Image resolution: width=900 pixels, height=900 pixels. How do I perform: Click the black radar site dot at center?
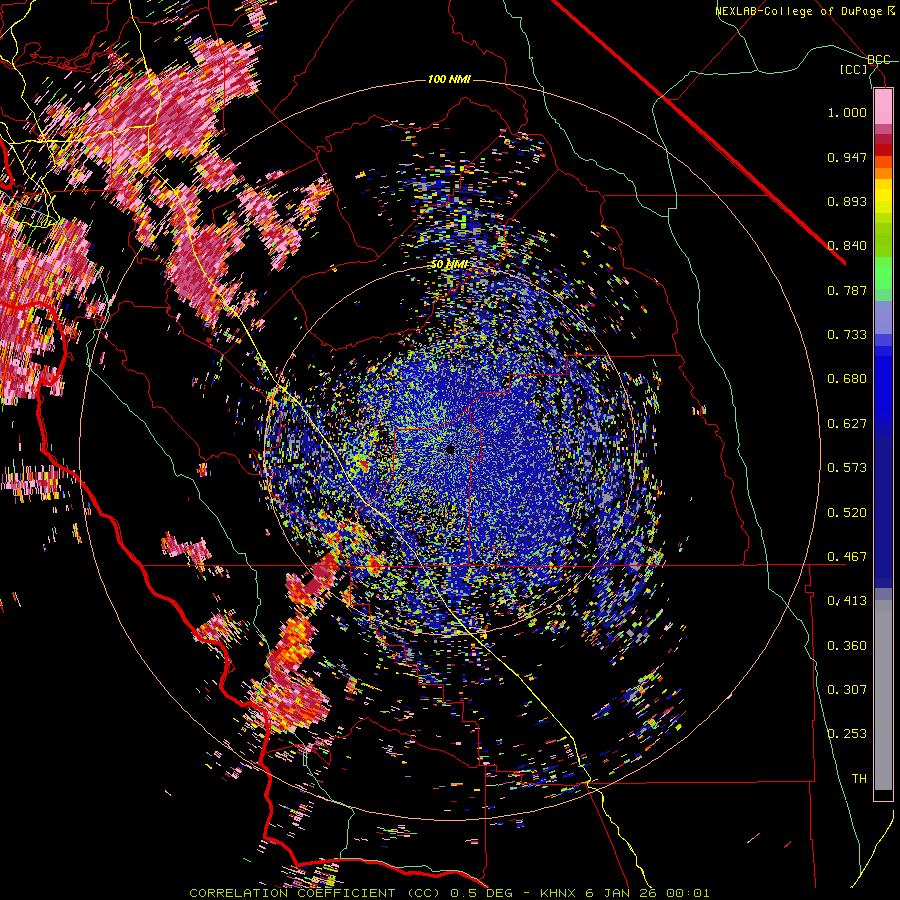click(450, 450)
